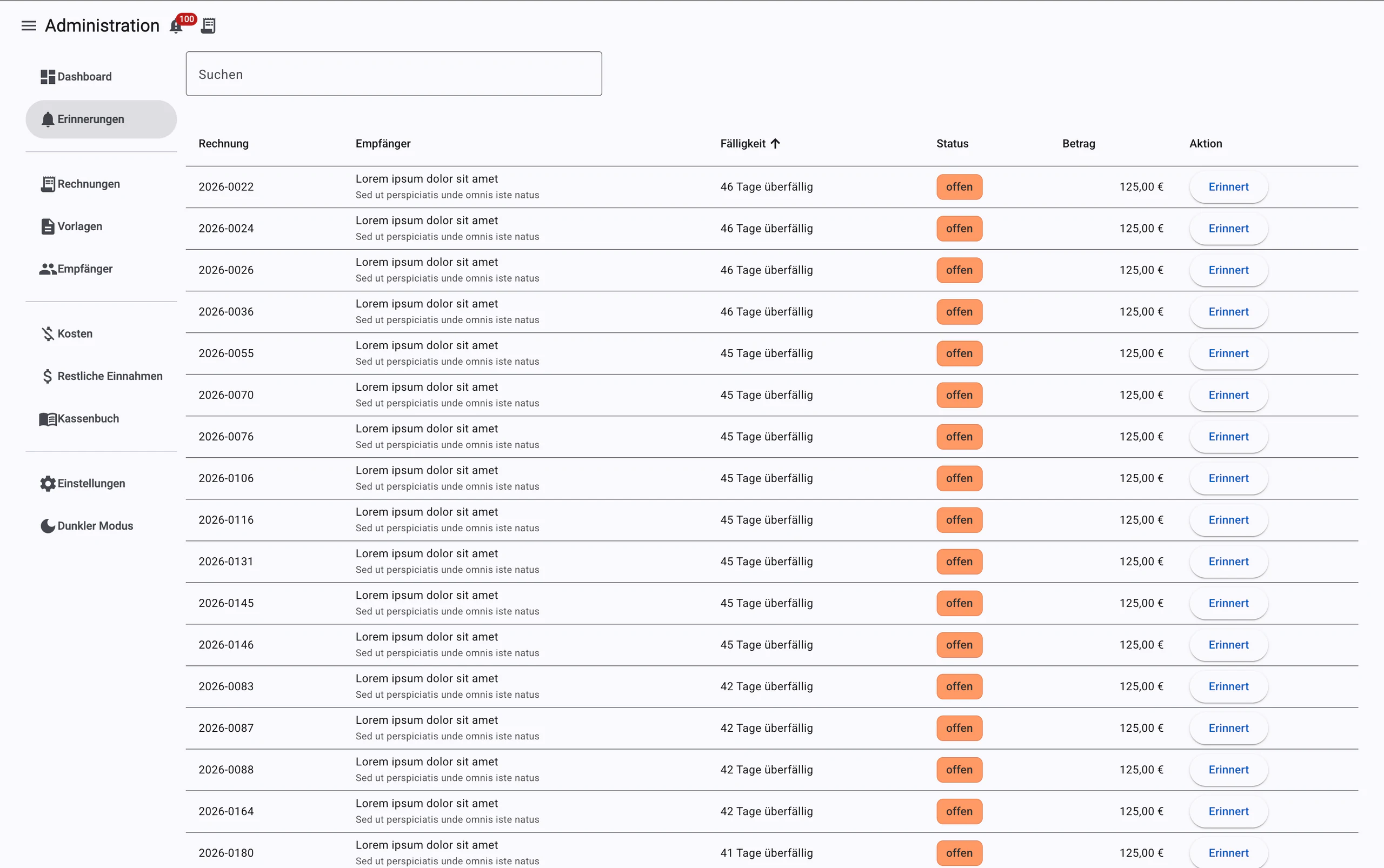Click the Kosten crossed-dollar icon
This screenshot has width=1384, height=868.
click(48, 334)
